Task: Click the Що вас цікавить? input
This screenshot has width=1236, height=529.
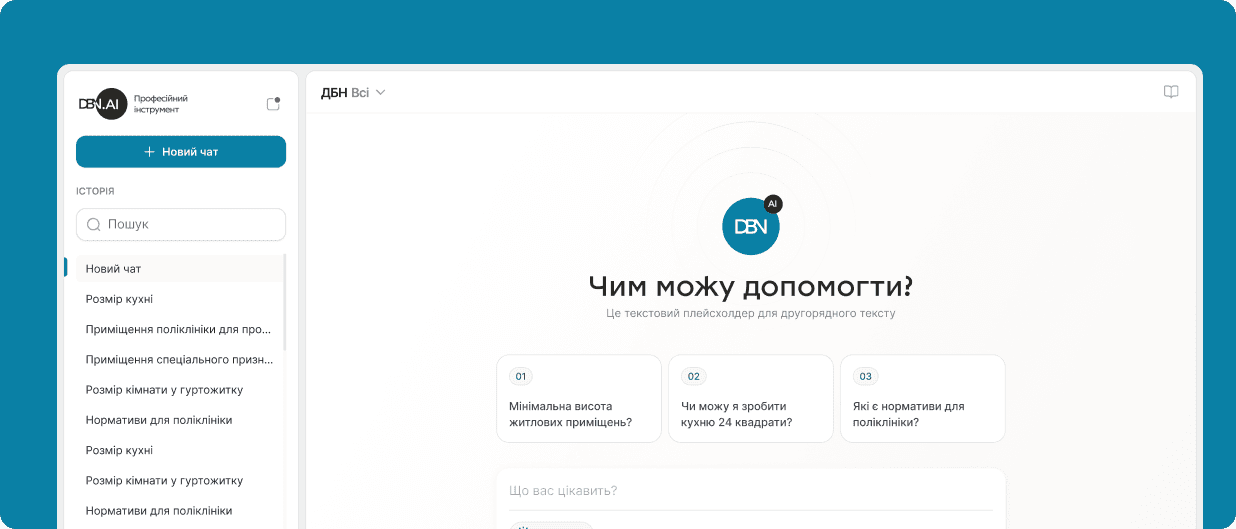Action: (x=751, y=491)
